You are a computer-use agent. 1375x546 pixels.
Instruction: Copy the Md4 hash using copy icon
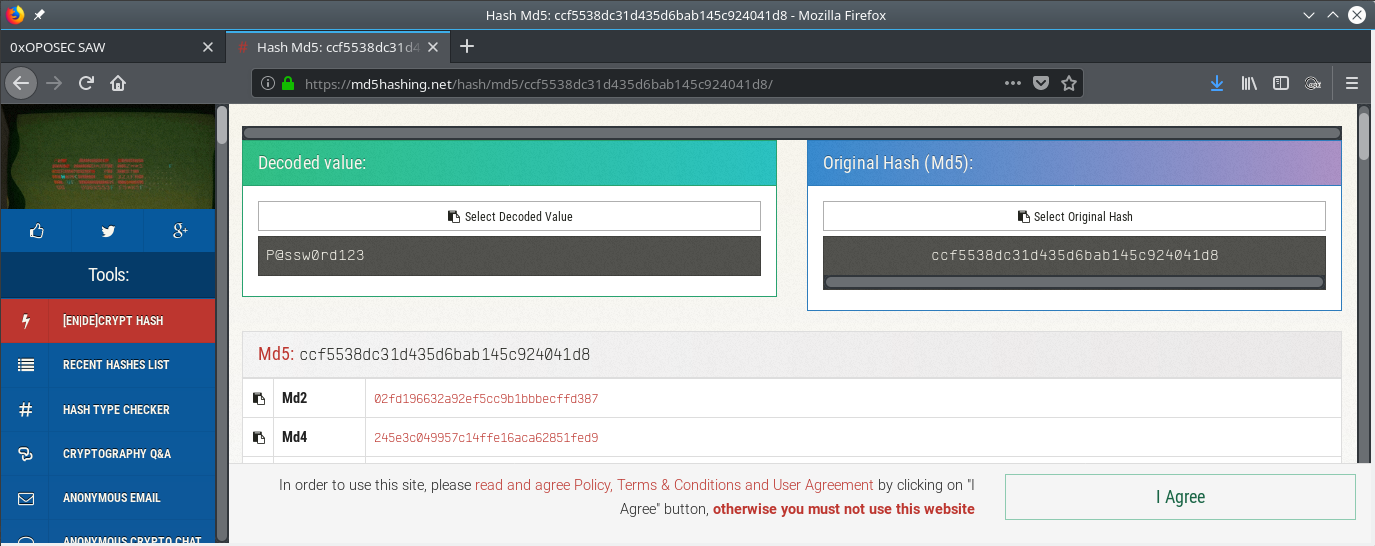point(259,438)
